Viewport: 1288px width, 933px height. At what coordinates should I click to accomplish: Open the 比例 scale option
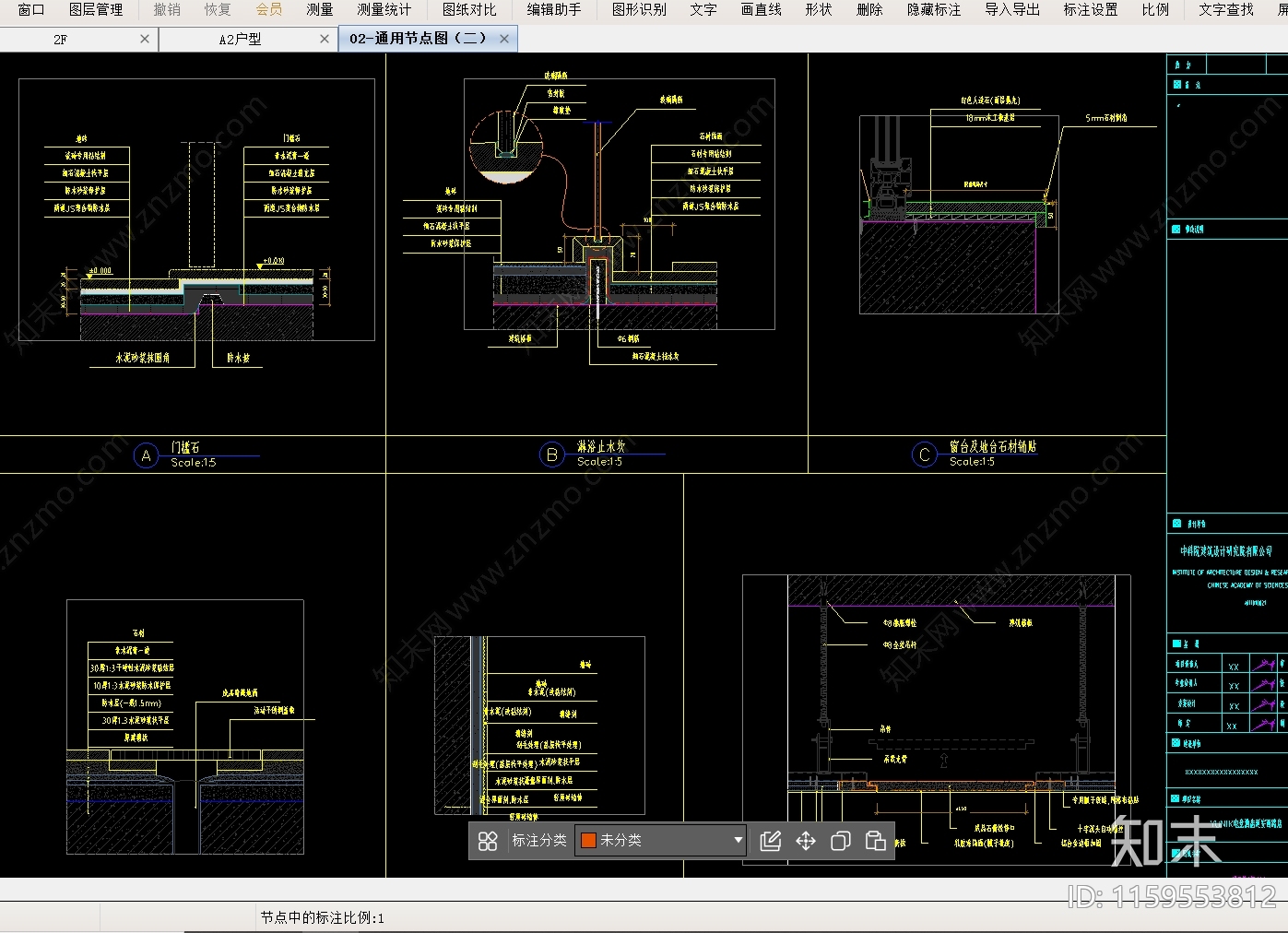point(1155,9)
